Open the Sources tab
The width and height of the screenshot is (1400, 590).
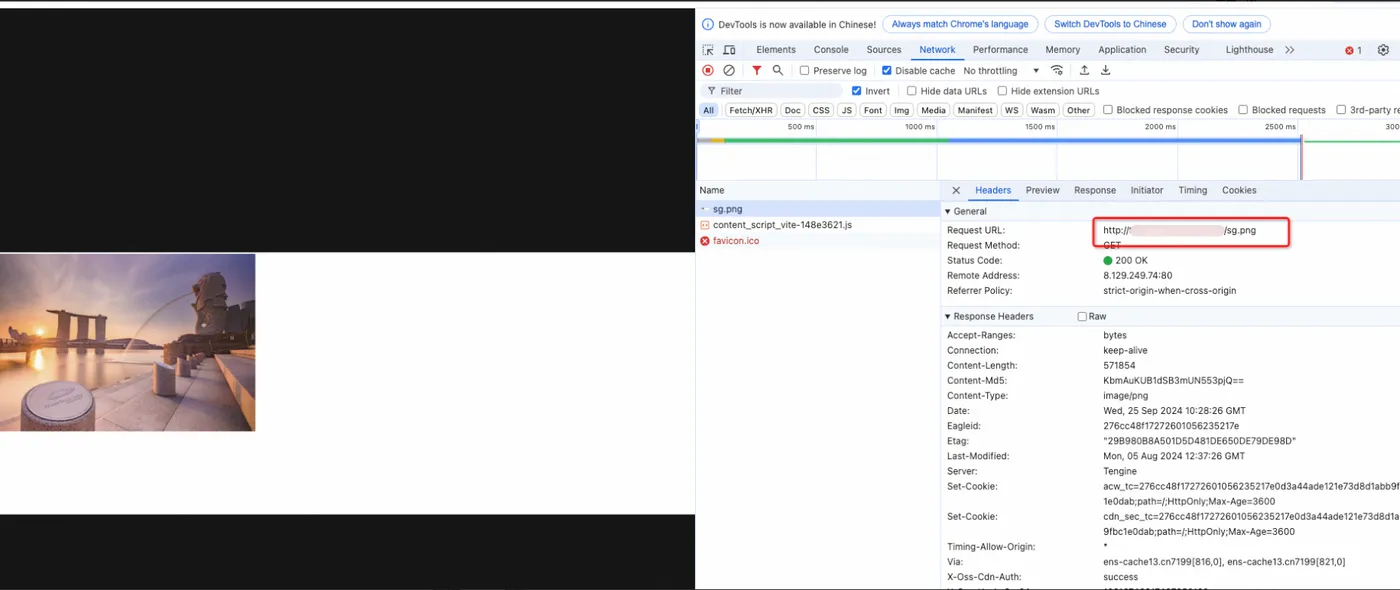point(884,50)
